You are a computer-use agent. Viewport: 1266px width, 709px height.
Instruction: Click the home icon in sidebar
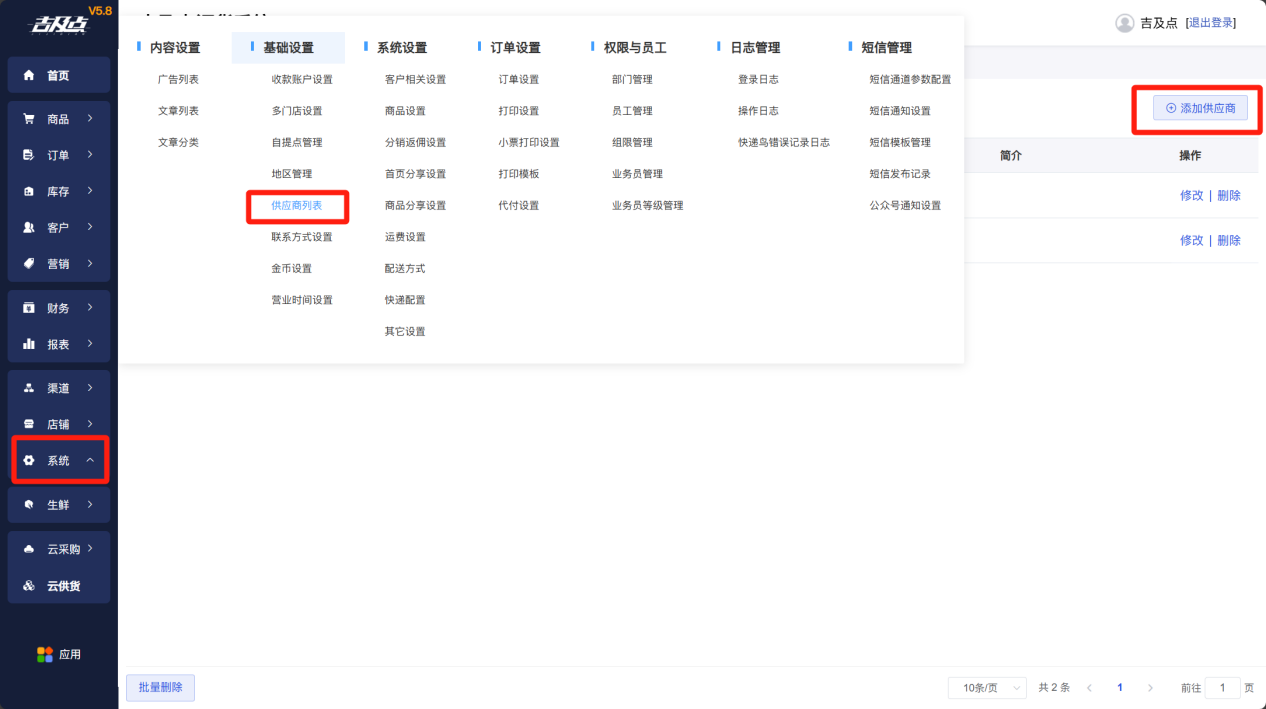28,75
